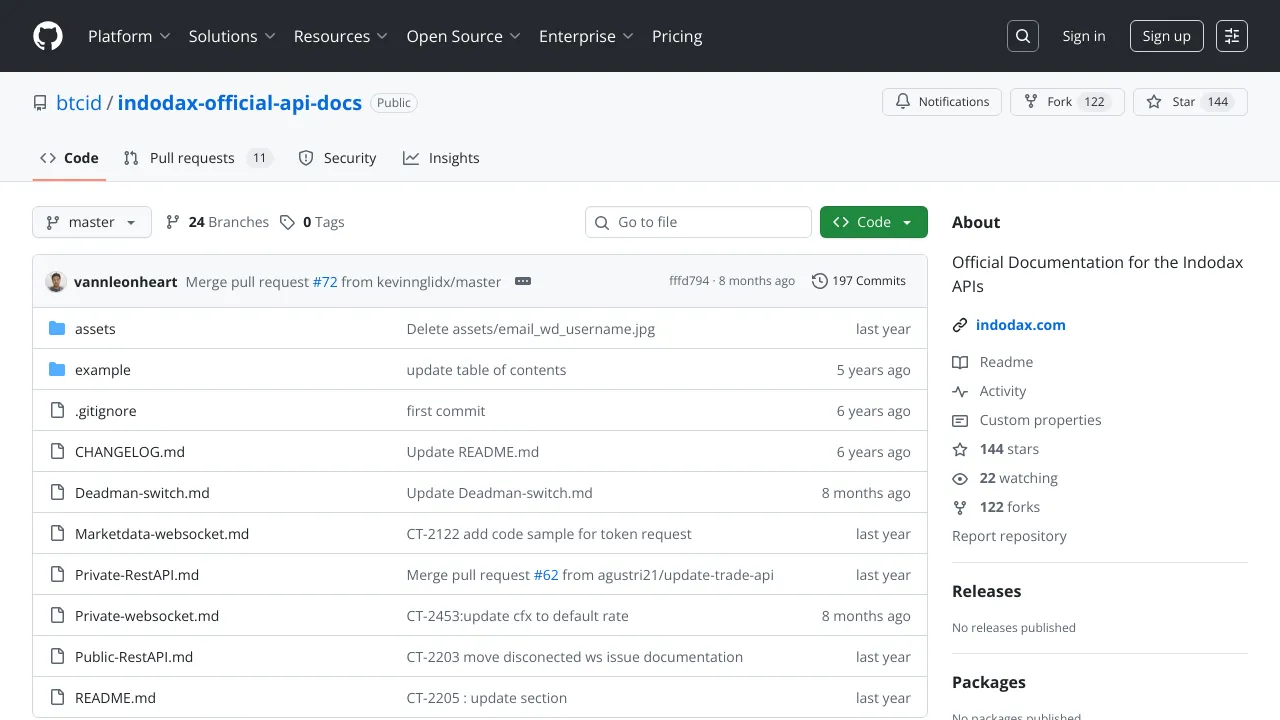The width and height of the screenshot is (1280, 720).
Task: Open the appearance settings icon button
Action: click(x=1232, y=36)
